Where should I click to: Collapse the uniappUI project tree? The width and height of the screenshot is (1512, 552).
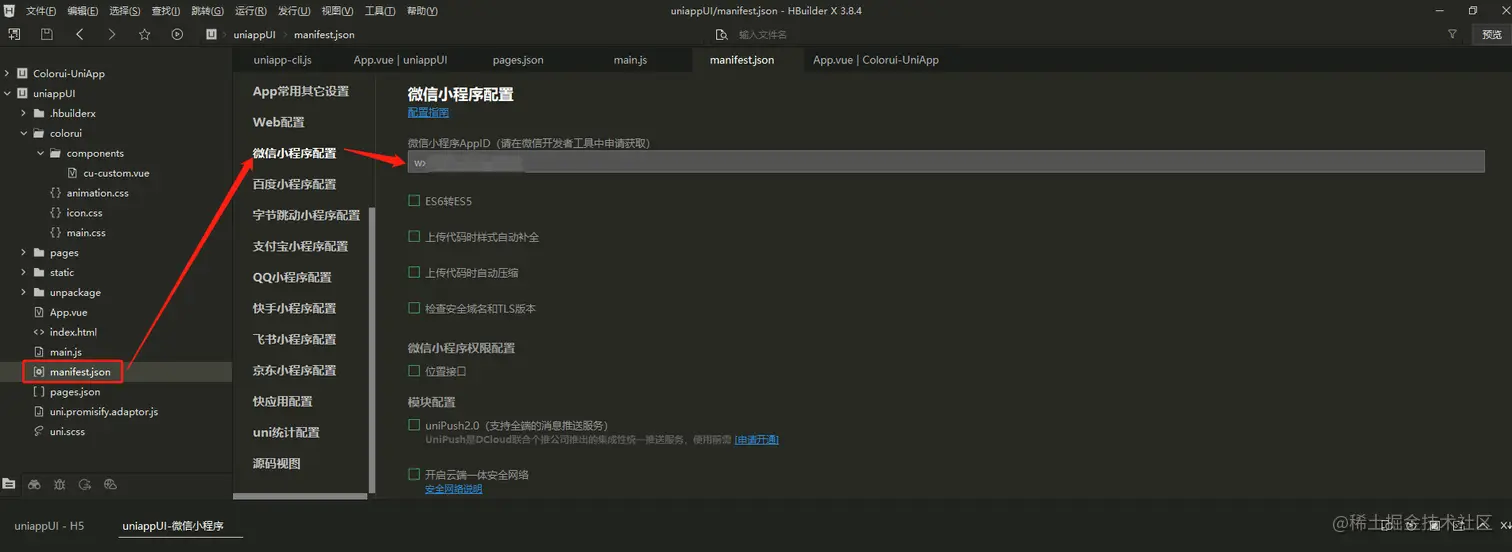click(x=7, y=93)
